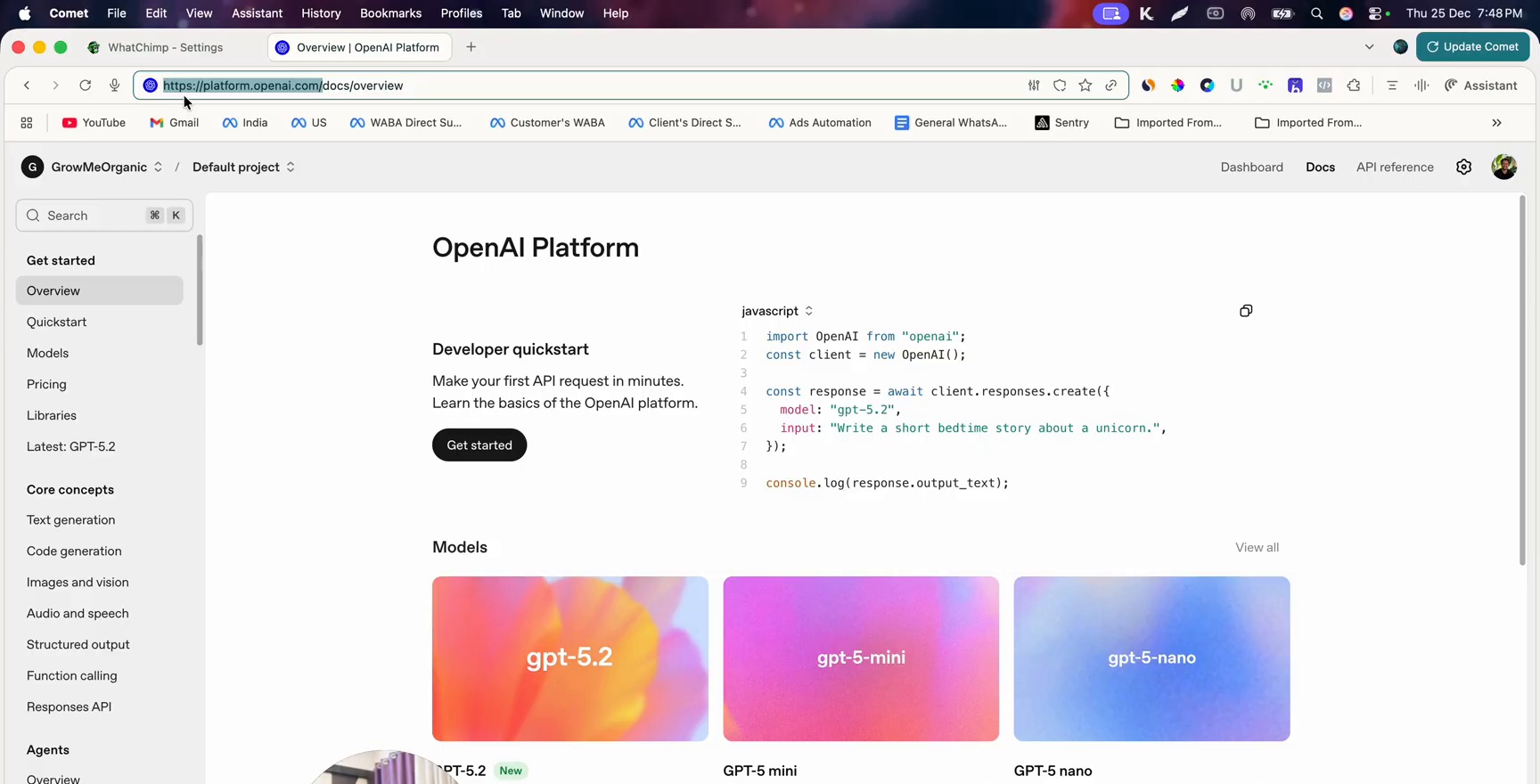Bookmark this page with the star icon
Image resolution: width=1540 pixels, height=784 pixels.
click(1085, 86)
